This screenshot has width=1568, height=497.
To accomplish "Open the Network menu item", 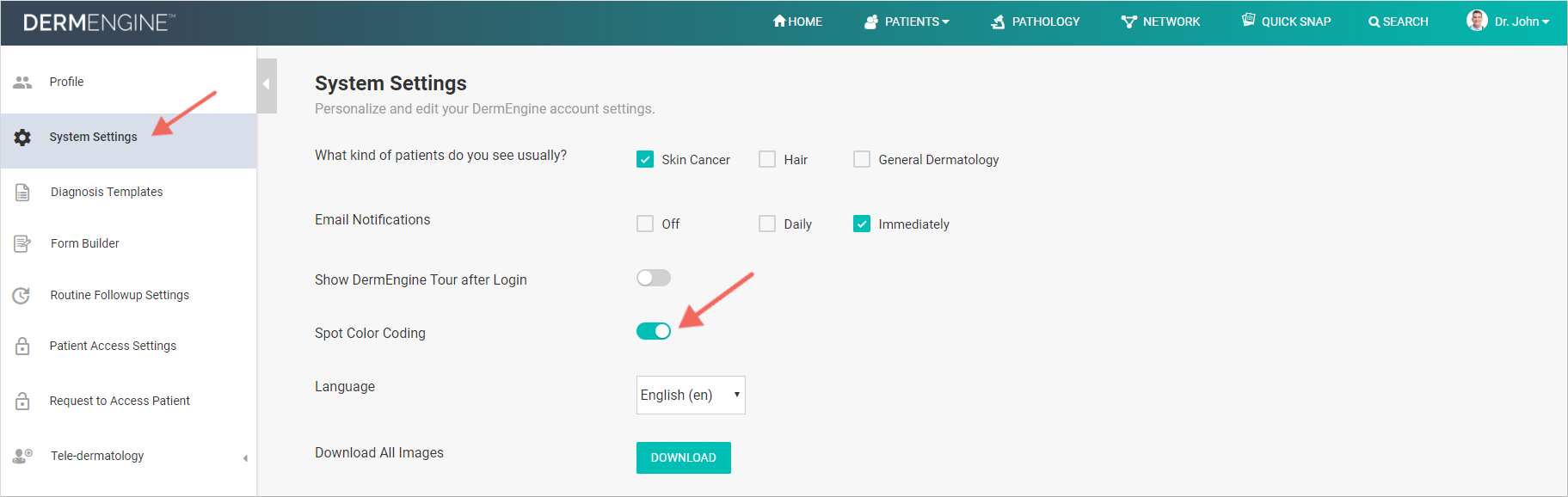I will pos(1160,21).
